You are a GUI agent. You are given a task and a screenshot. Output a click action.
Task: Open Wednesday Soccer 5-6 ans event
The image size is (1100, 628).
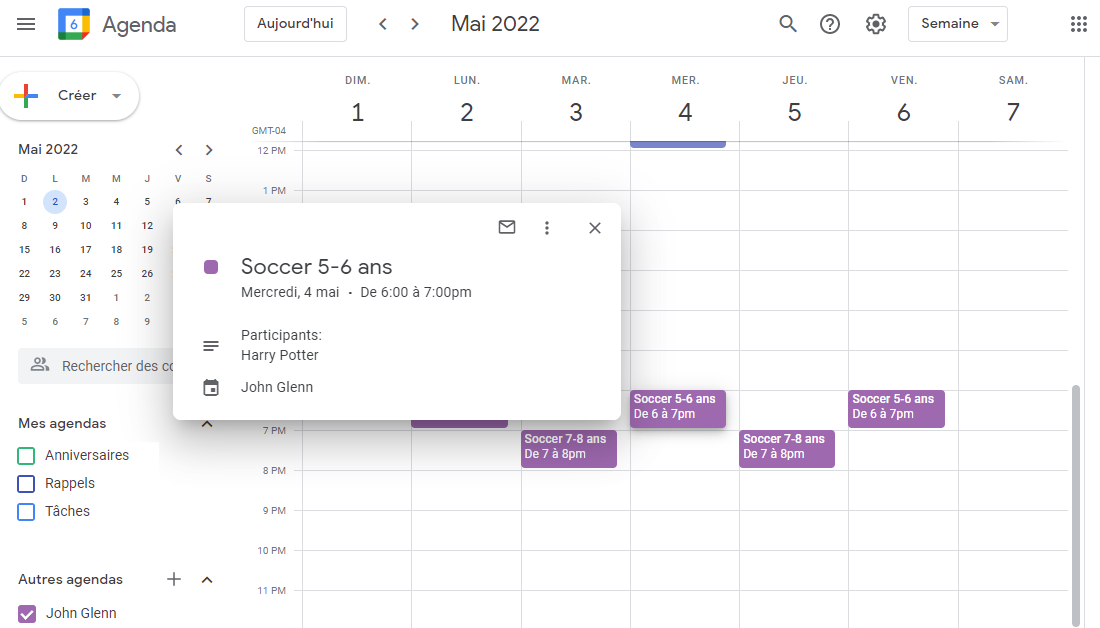tap(678, 408)
